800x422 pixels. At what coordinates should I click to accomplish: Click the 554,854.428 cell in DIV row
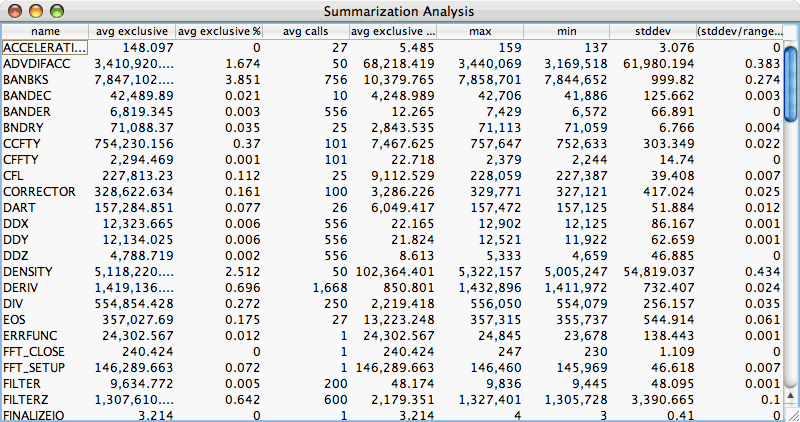[134, 304]
